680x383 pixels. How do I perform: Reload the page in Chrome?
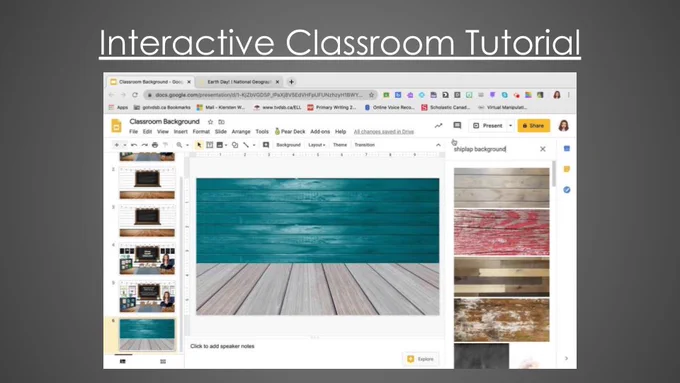[135, 95]
